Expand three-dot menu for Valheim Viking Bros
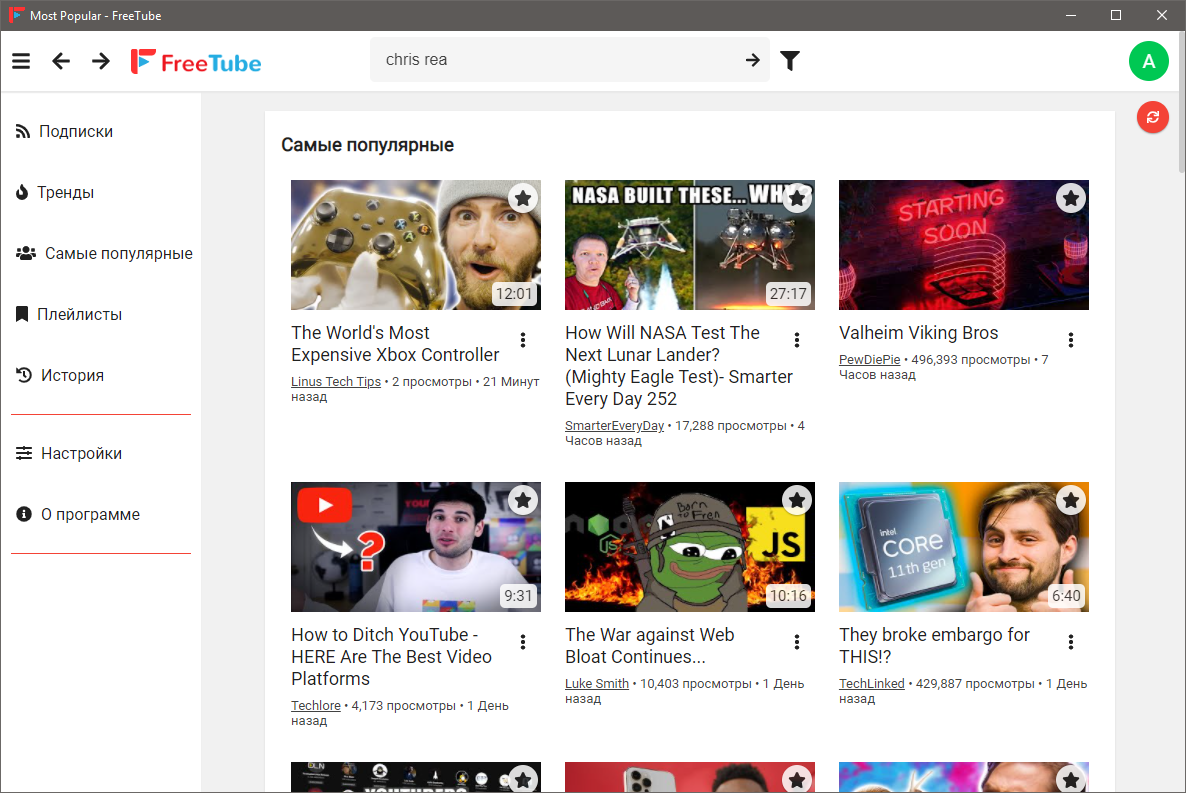Viewport: 1186px width, 793px height. tap(1071, 340)
